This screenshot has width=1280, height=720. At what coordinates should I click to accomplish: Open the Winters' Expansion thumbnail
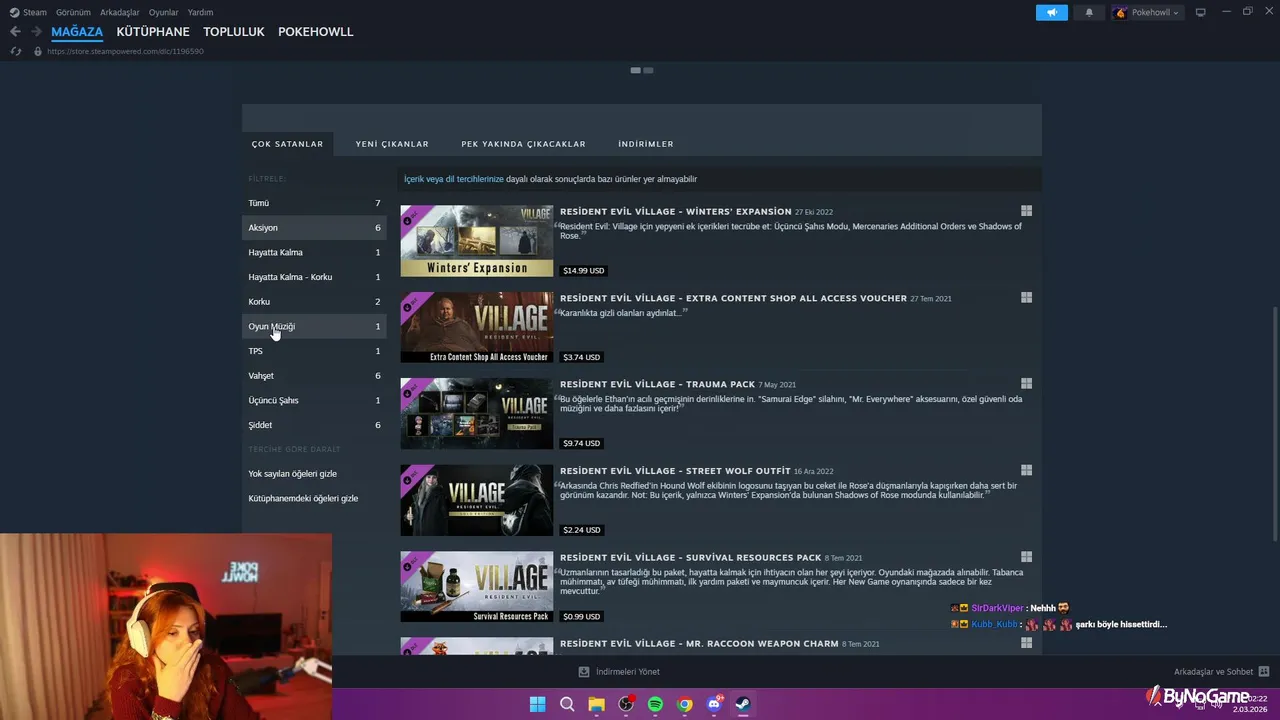coord(477,241)
